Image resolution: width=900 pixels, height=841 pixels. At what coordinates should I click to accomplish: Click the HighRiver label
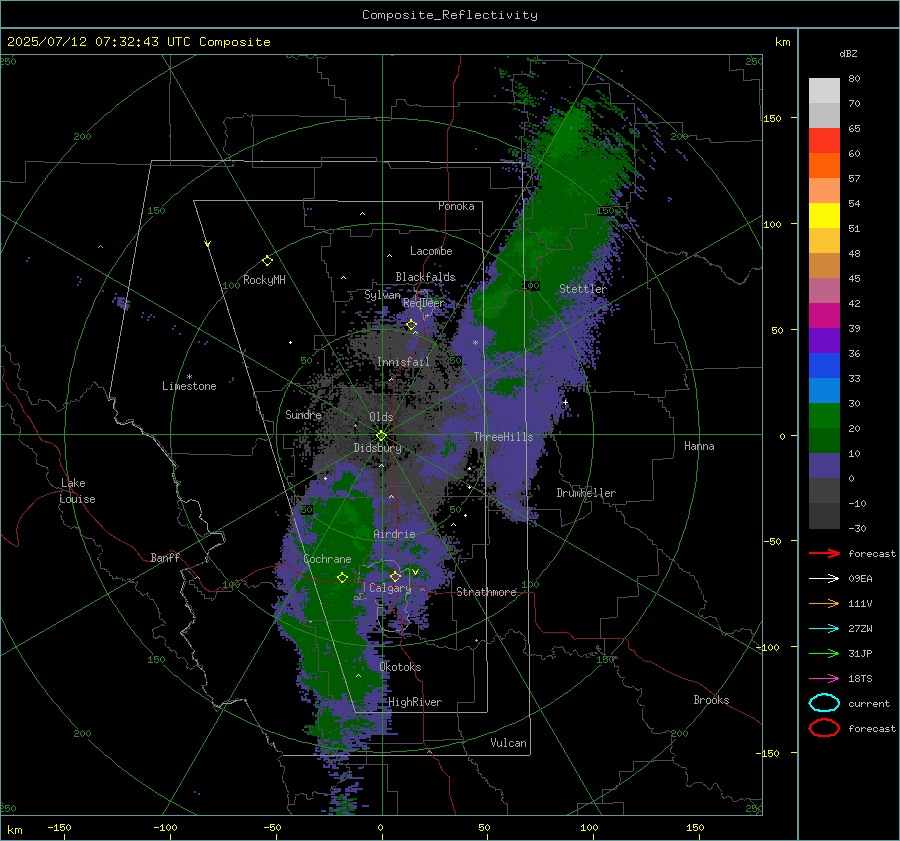coord(415,702)
